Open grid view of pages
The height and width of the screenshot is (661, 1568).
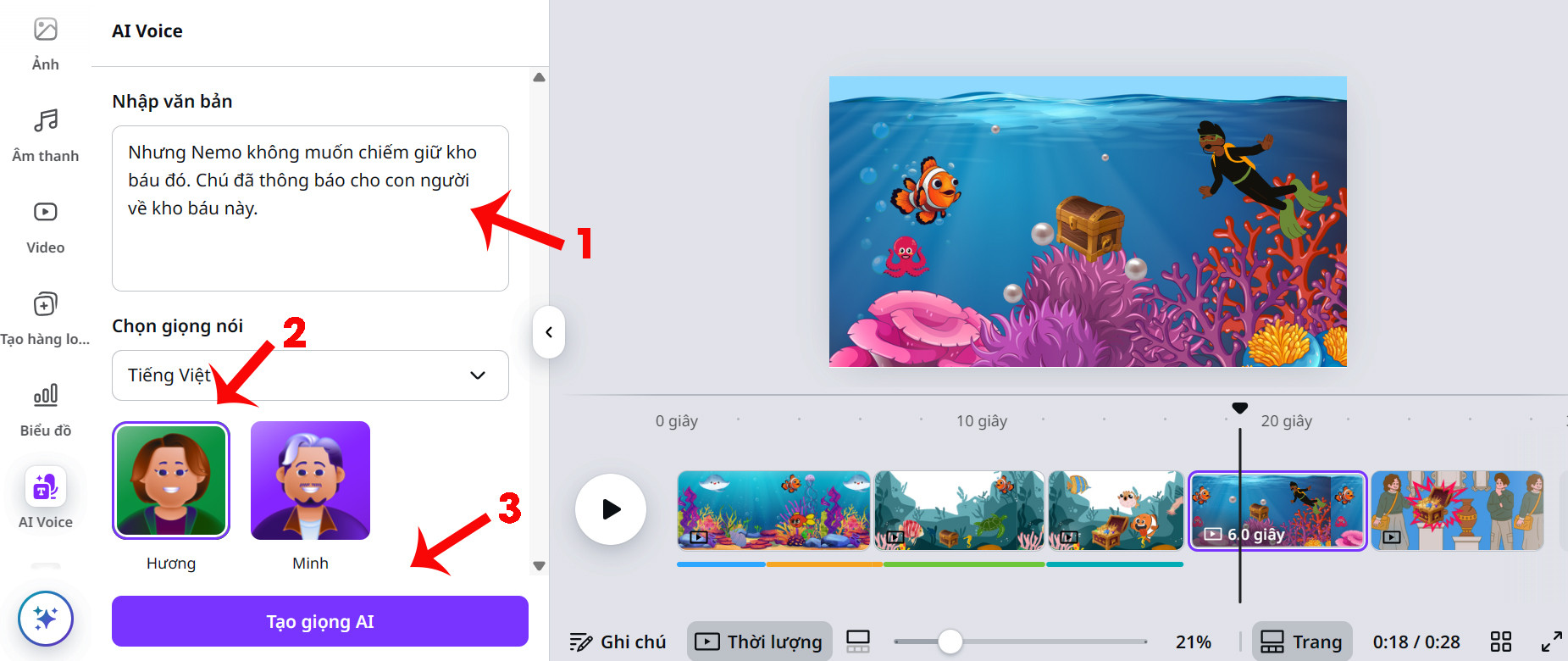[x=1501, y=642]
